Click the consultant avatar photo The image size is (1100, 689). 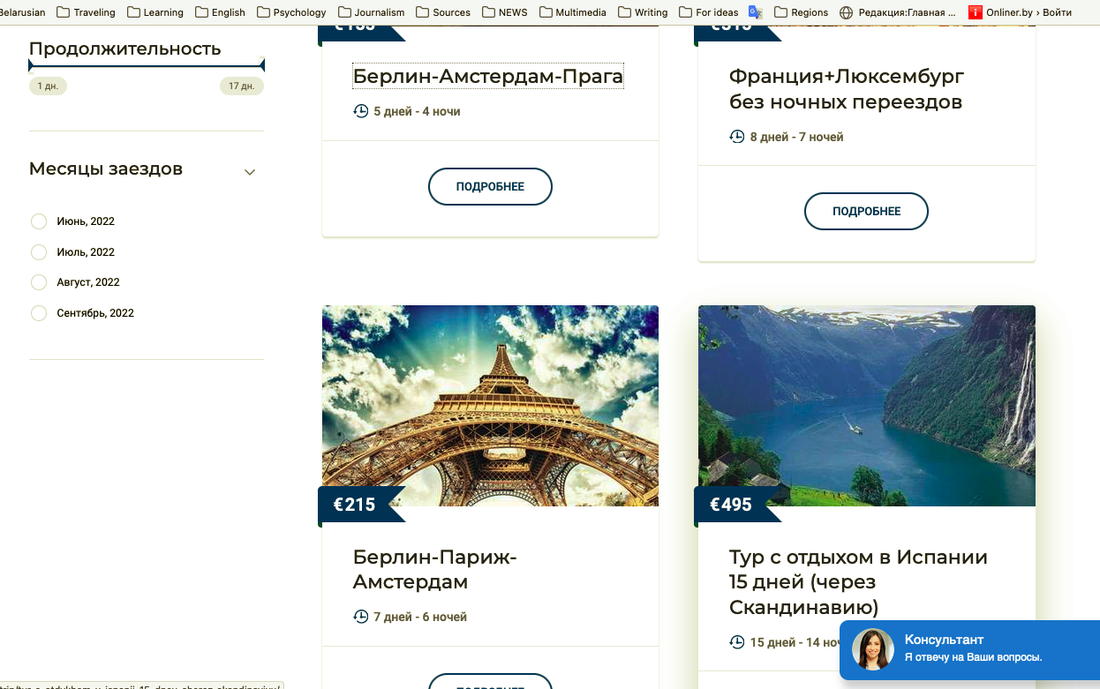pyautogui.click(x=873, y=649)
